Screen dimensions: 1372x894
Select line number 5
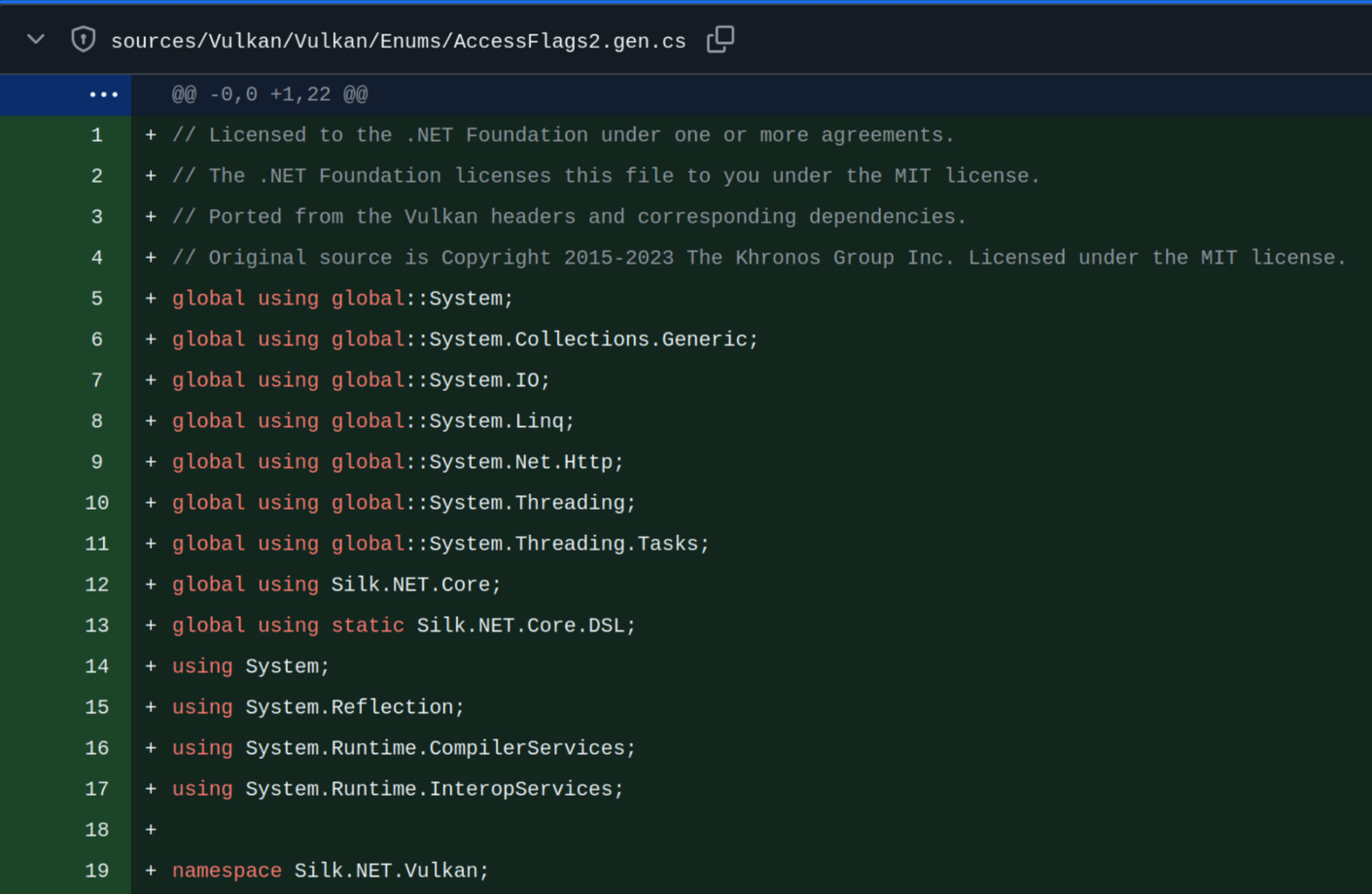(x=96, y=299)
